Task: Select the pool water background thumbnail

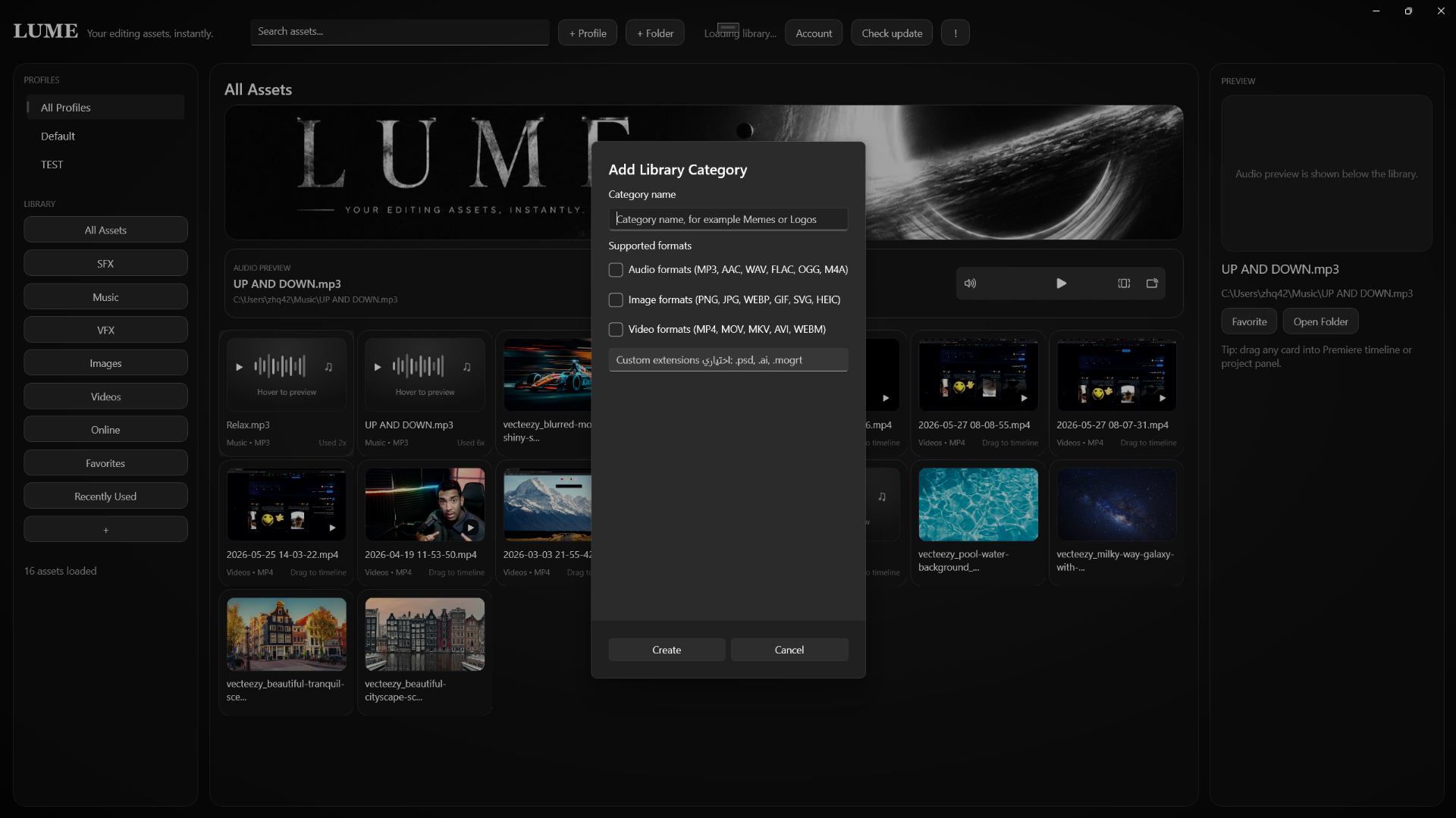Action: click(978, 505)
